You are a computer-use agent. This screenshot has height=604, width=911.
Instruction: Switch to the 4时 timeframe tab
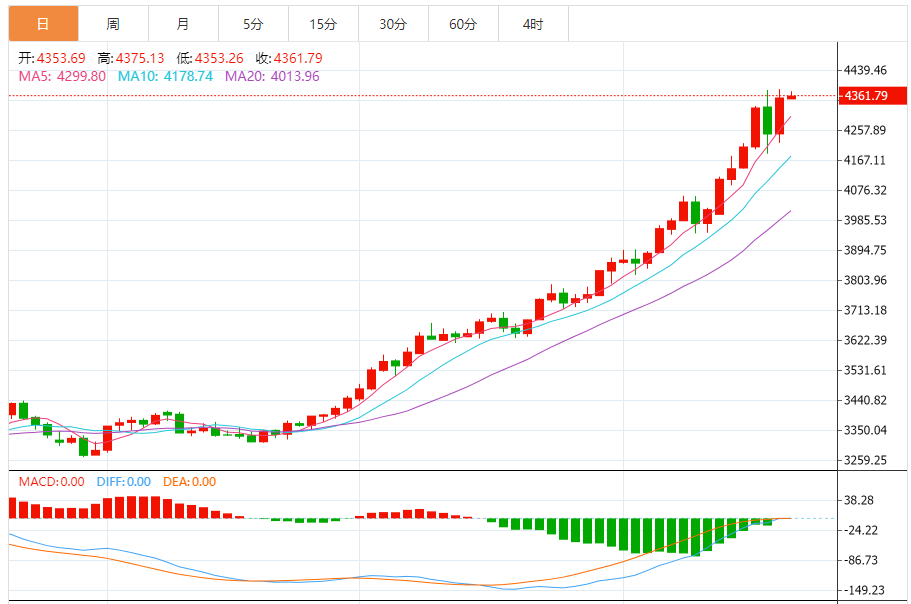533,24
